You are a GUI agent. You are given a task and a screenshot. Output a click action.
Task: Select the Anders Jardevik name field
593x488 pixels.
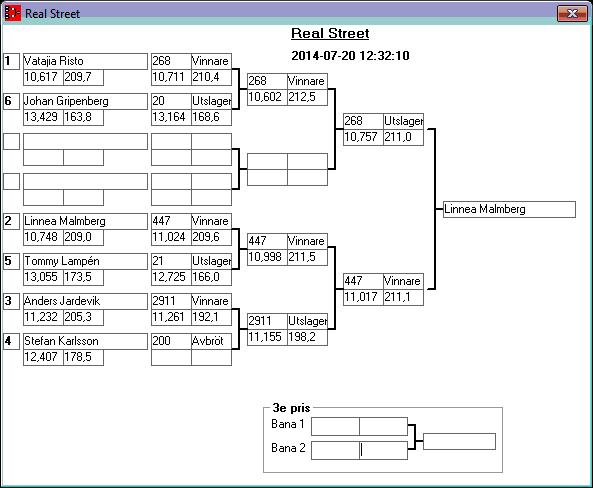(x=85, y=301)
